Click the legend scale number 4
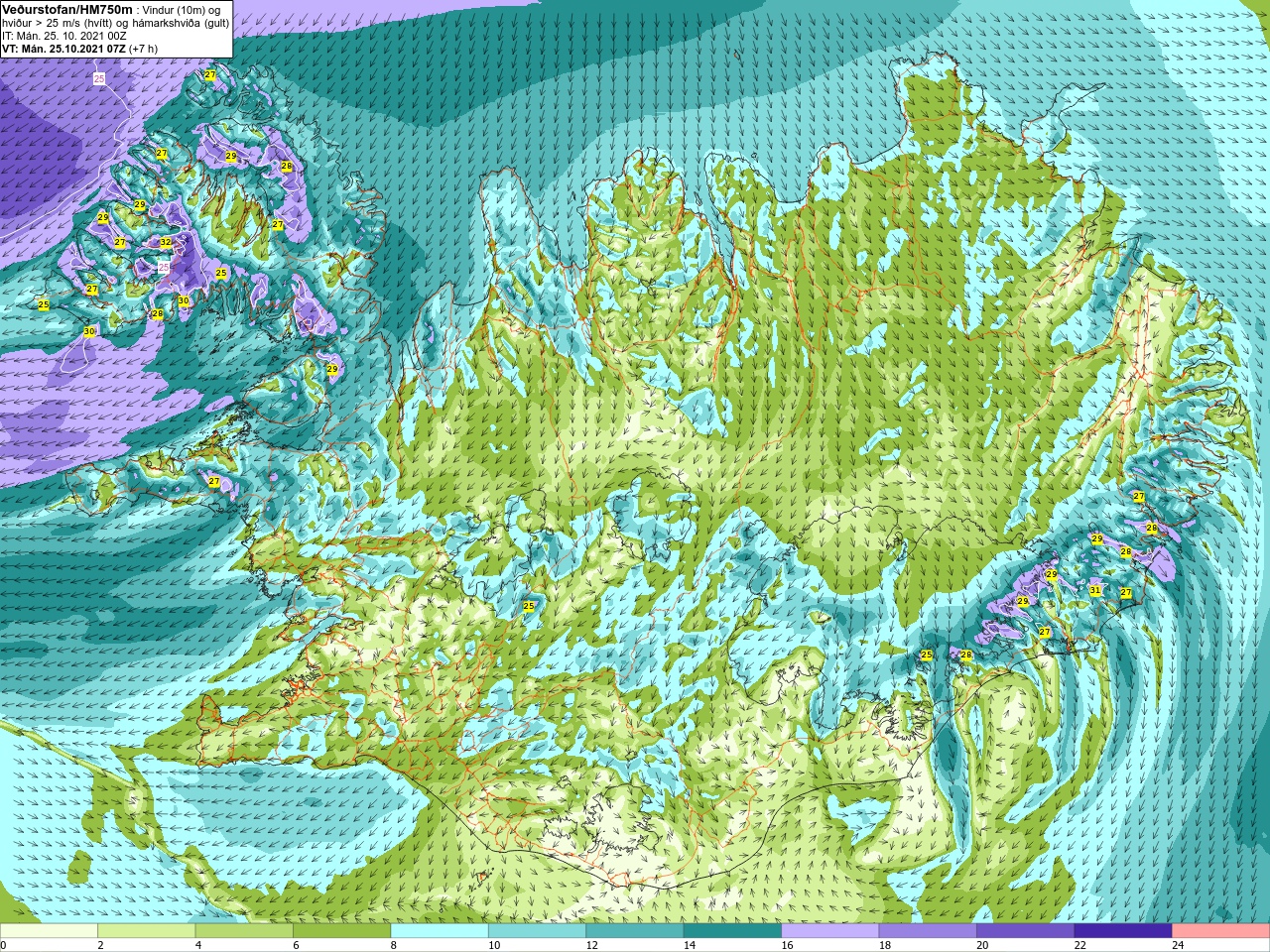Screen dimensions: 1270x952 198,946
